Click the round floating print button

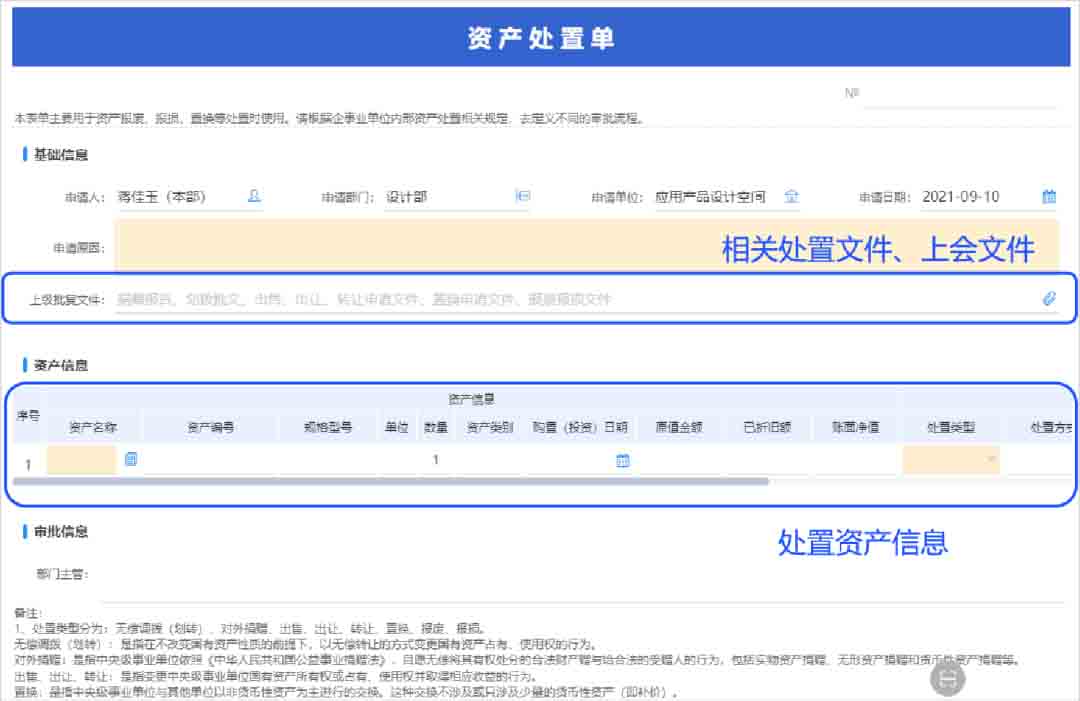click(x=948, y=679)
